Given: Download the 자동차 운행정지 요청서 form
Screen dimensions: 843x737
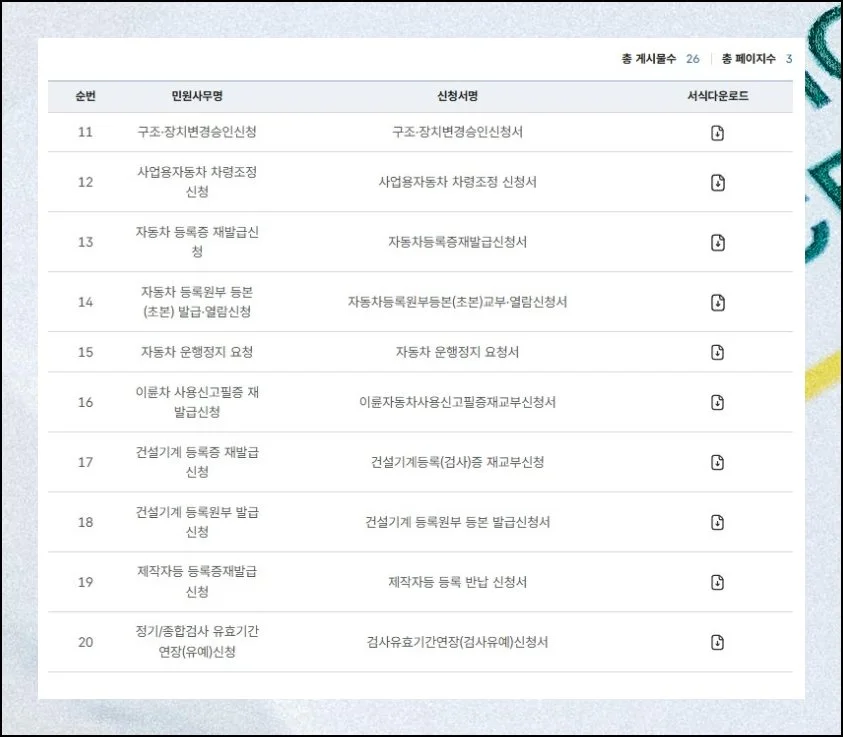Looking at the screenshot, I should click(x=717, y=352).
